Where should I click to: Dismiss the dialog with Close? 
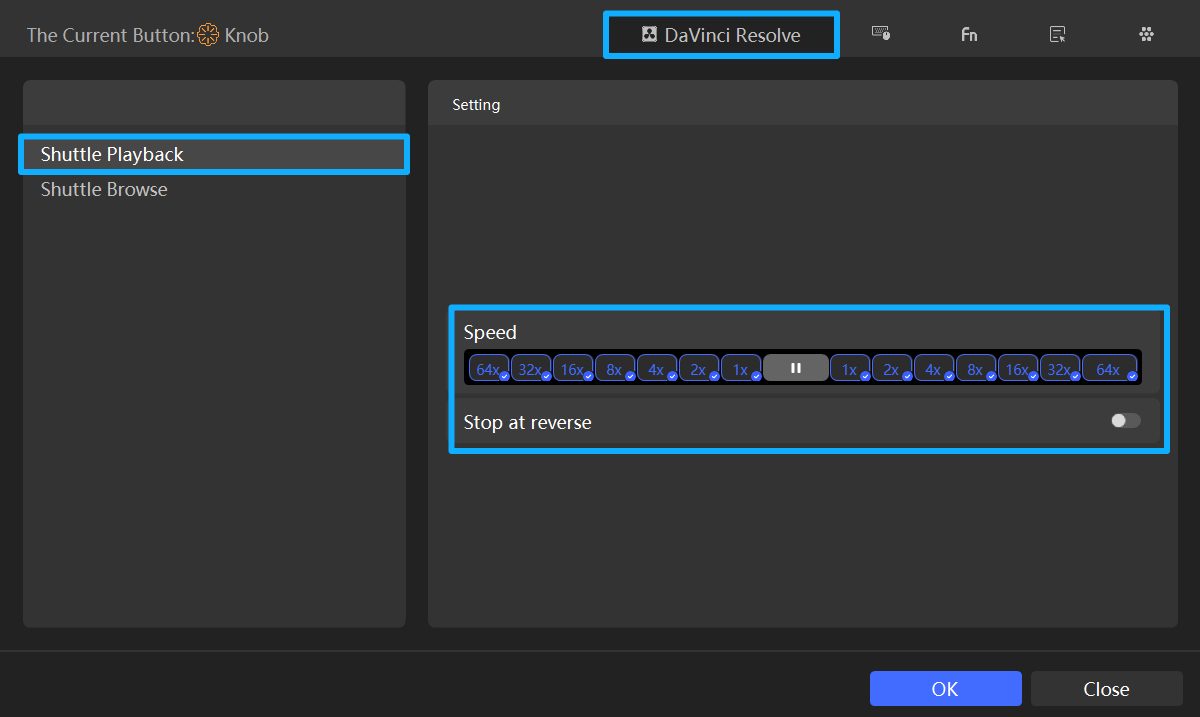pyautogui.click(x=1106, y=688)
